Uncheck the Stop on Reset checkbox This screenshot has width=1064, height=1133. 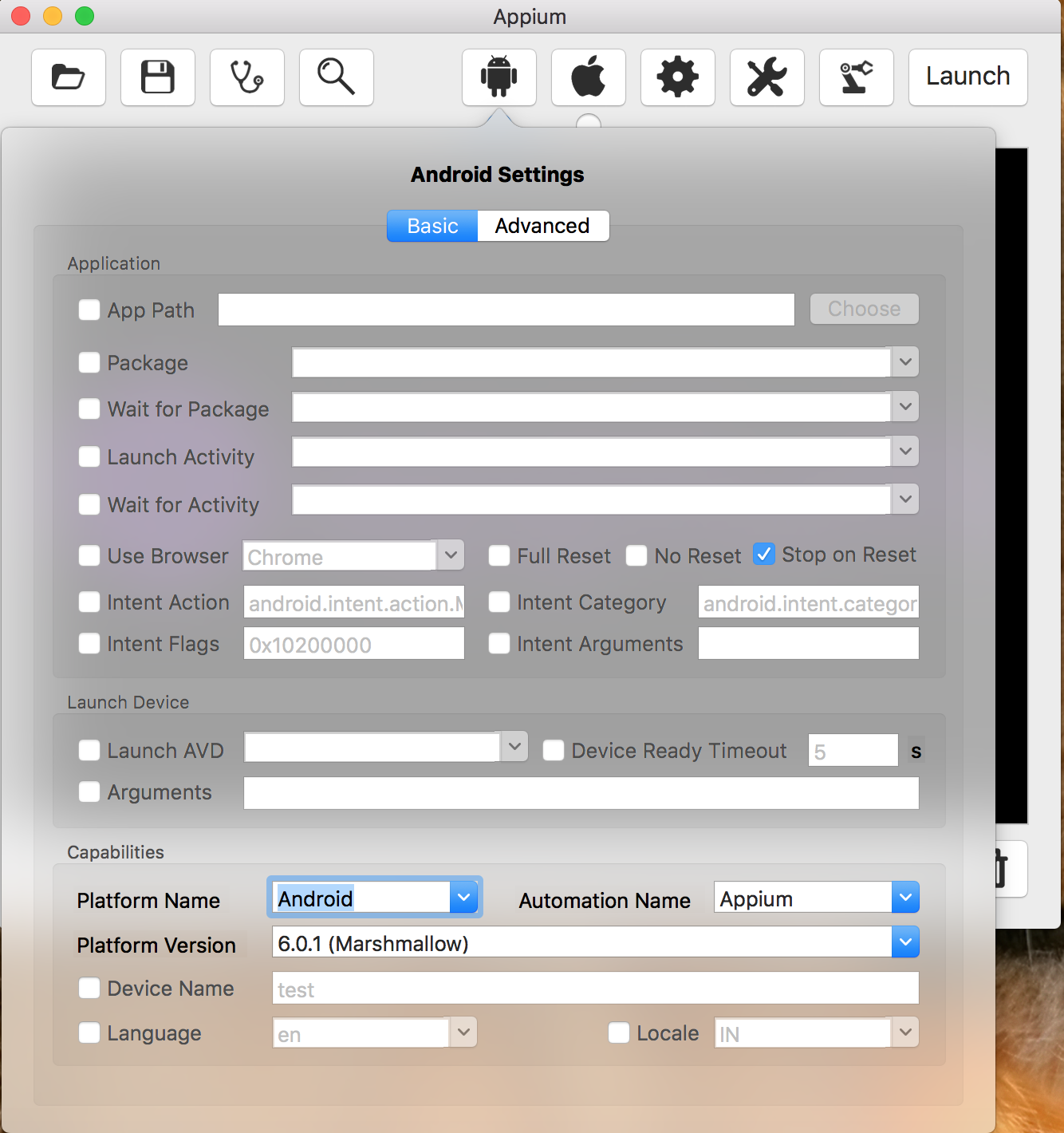click(x=764, y=555)
